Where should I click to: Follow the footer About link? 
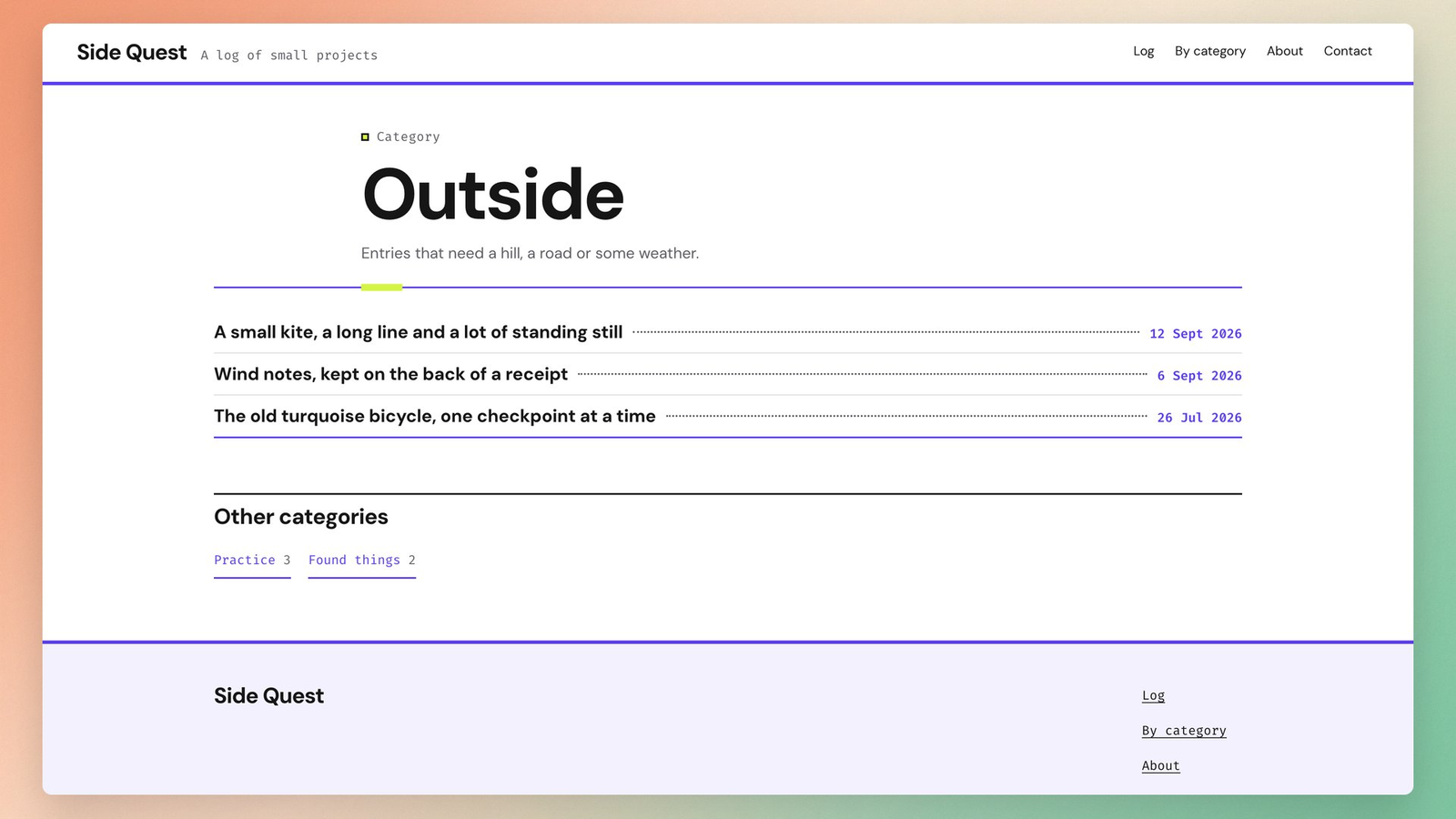pyautogui.click(x=1160, y=766)
